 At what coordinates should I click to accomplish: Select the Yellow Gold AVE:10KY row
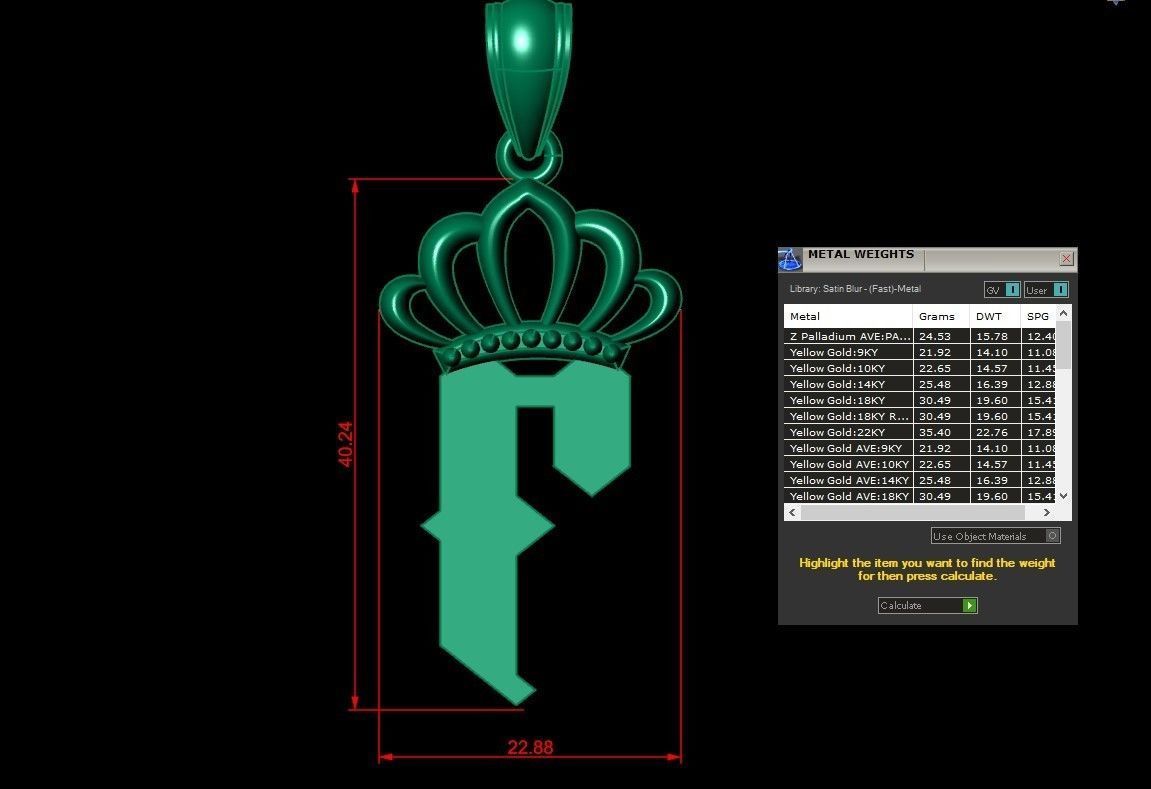[x=920, y=464]
